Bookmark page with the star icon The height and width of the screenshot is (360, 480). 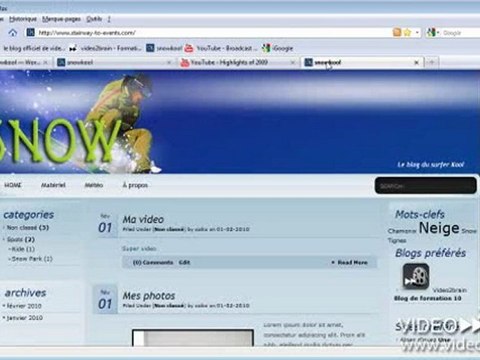(407, 32)
